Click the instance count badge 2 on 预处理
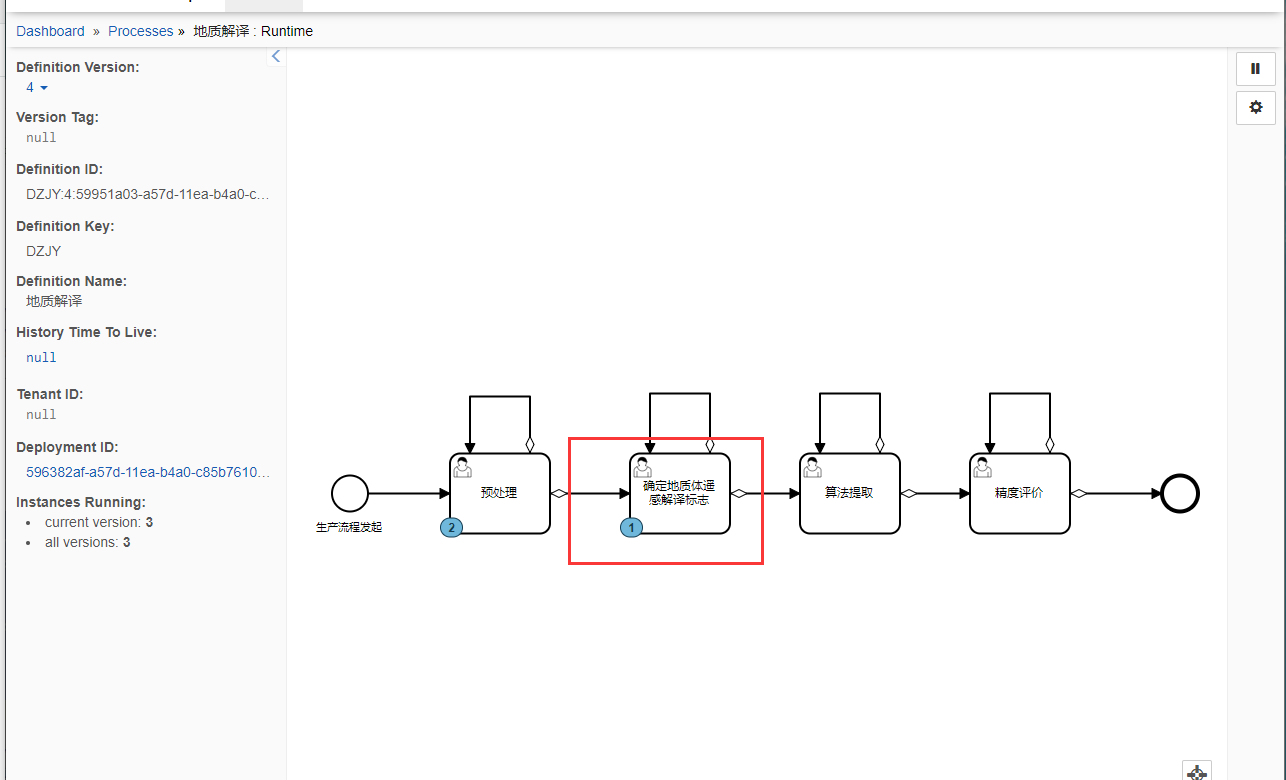 (451, 527)
